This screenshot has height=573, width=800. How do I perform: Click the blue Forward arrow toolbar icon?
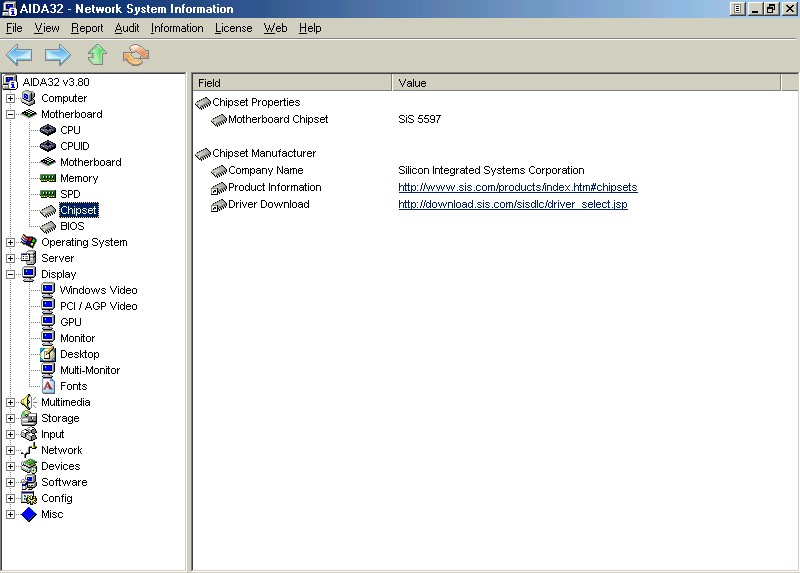[x=58, y=55]
